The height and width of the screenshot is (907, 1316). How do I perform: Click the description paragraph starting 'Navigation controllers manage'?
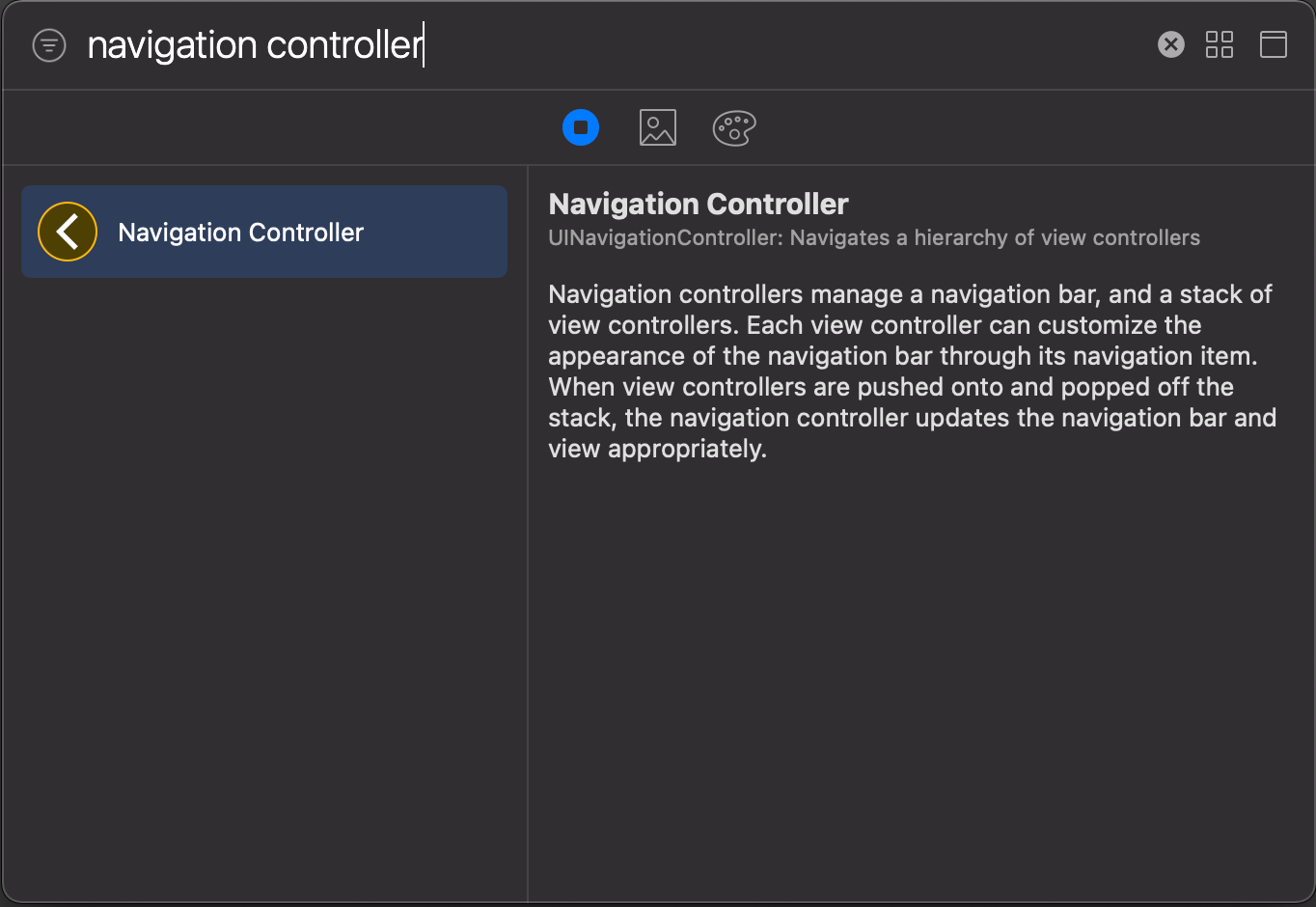[x=912, y=371]
